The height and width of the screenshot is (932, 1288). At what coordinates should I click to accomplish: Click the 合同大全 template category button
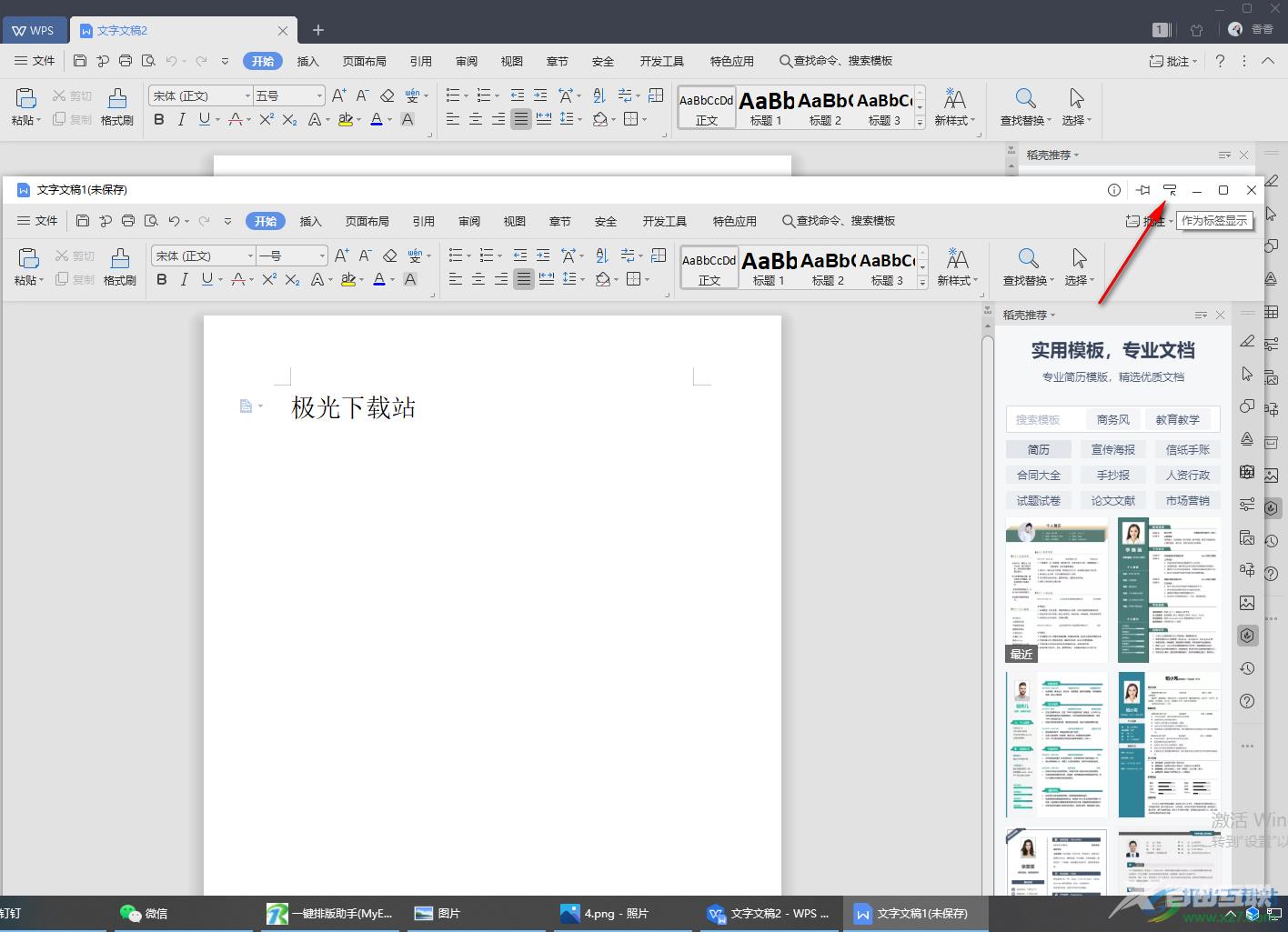click(1039, 475)
